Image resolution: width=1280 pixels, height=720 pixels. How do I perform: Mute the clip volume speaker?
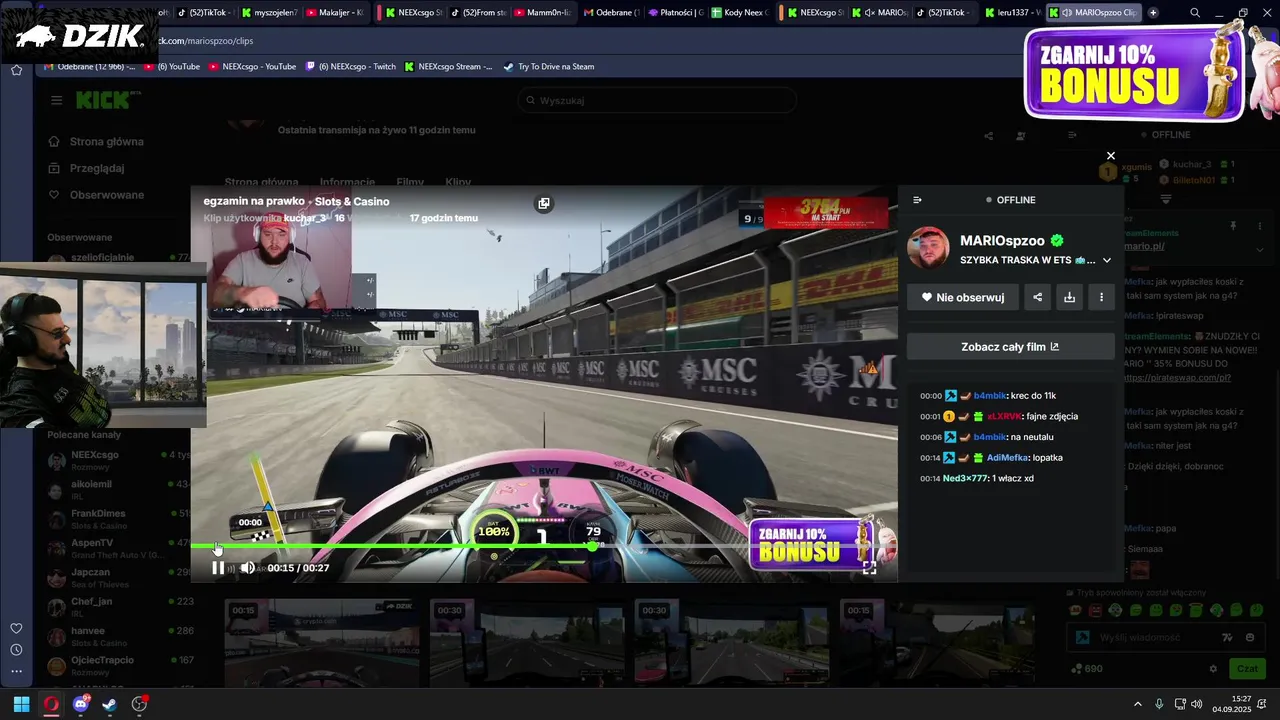tap(247, 568)
